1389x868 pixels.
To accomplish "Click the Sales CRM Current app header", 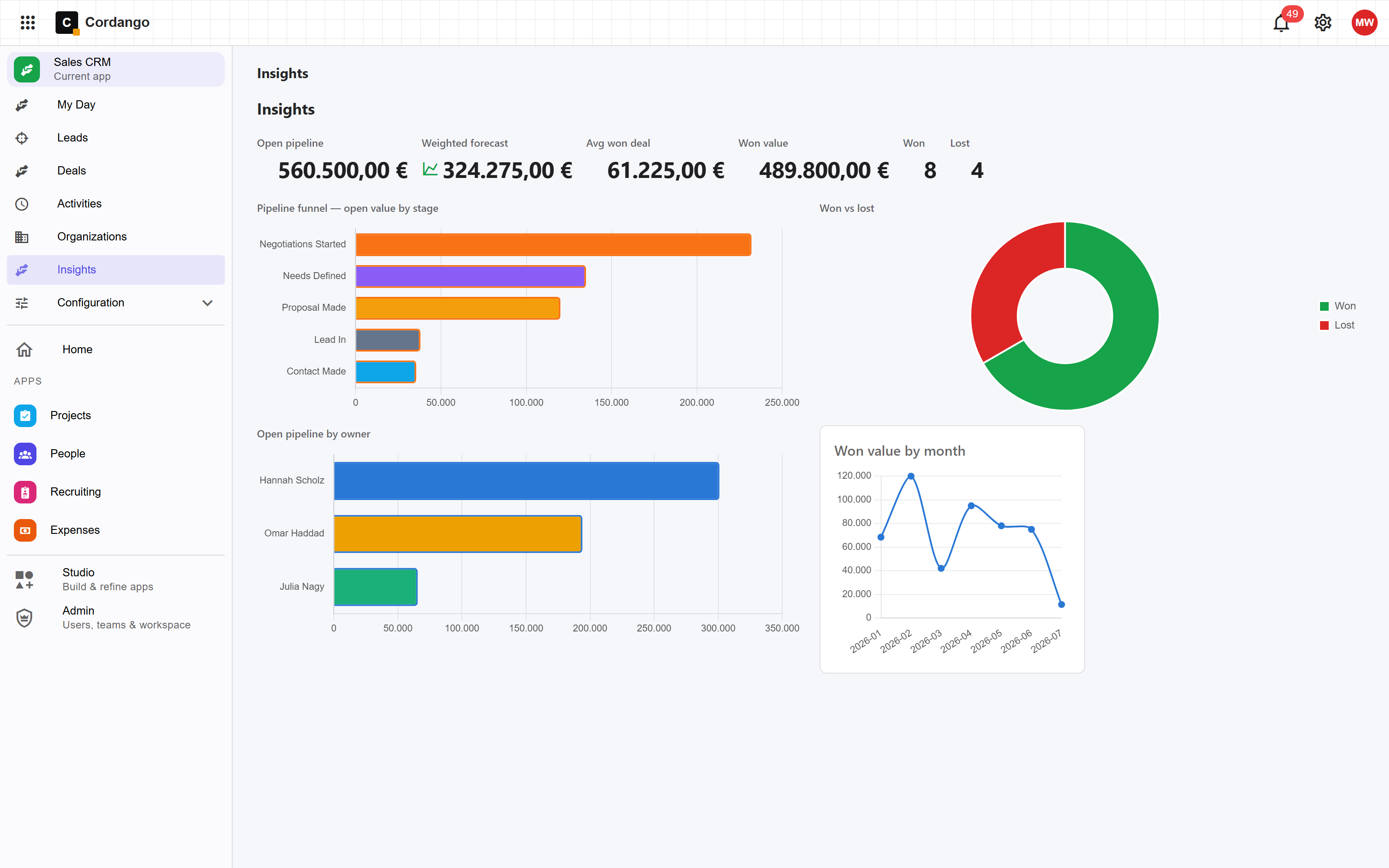I will tap(115, 69).
